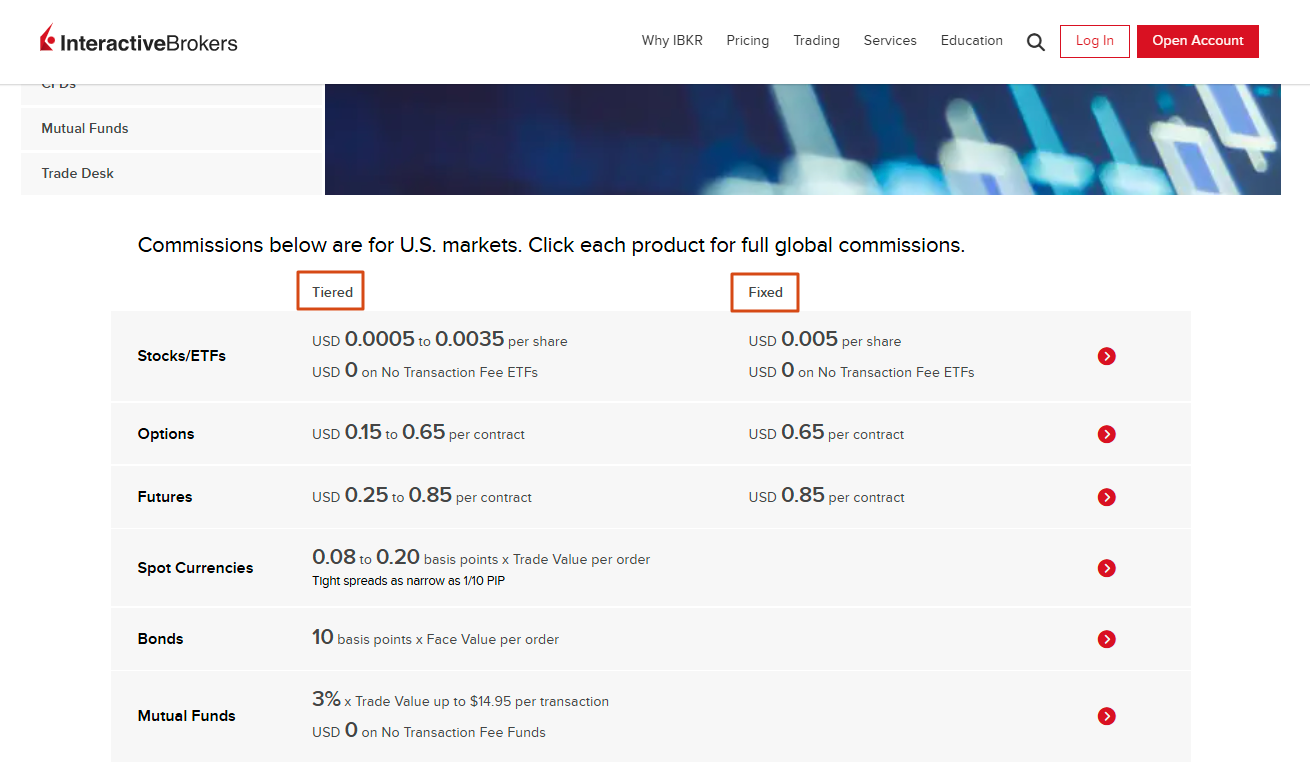Click the Log In button
Image resolution: width=1310 pixels, height=779 pixels.
click(1095, 41)
